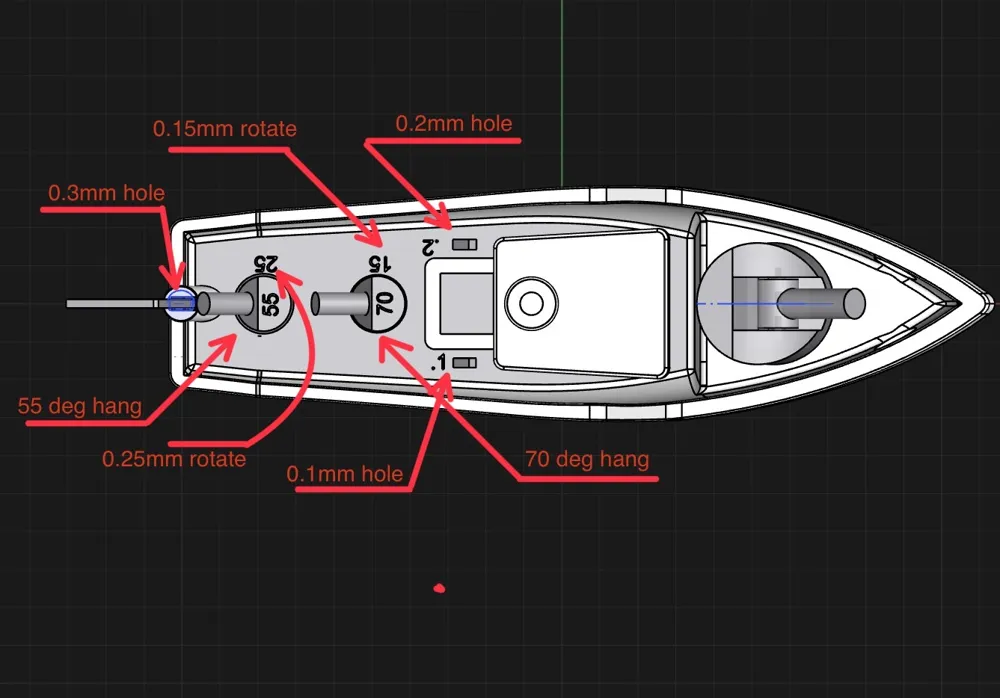Viewport: 1000px width, 698px height.
Task: Click the '70 deg hang' label
Action: (x=586, y=460)
